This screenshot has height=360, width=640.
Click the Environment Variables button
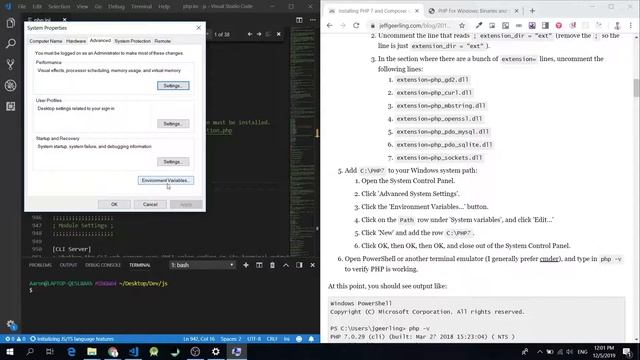(166, 180)
